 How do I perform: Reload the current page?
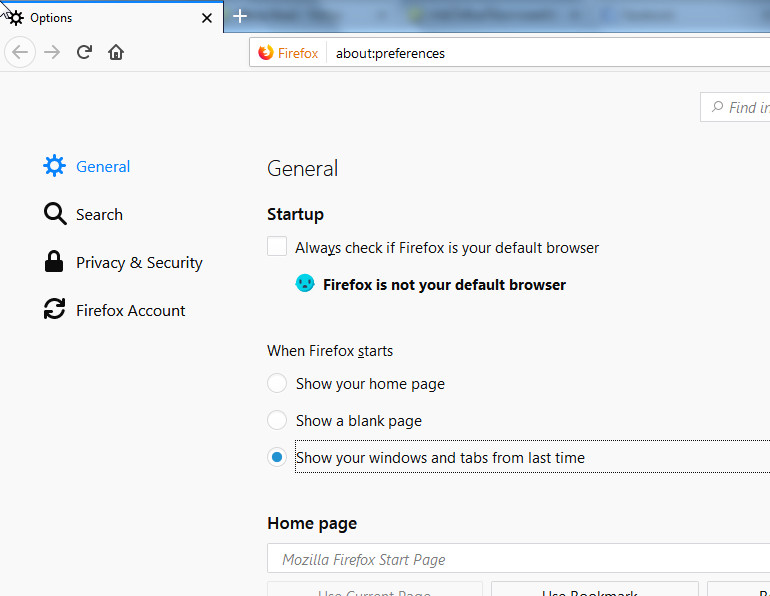[x=84, y=52]
